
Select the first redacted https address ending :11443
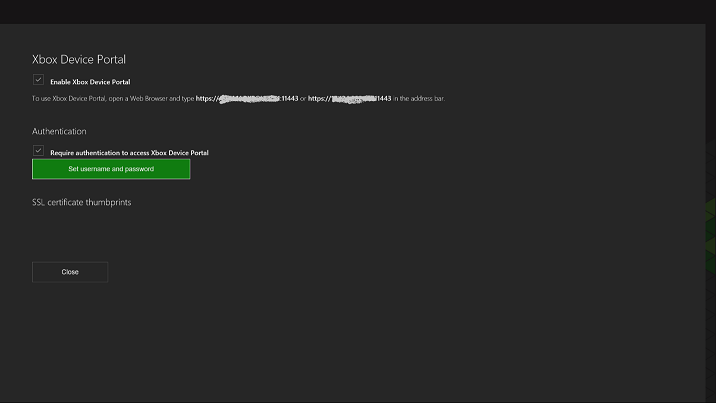pyautogui.click(x=247, y=99)
